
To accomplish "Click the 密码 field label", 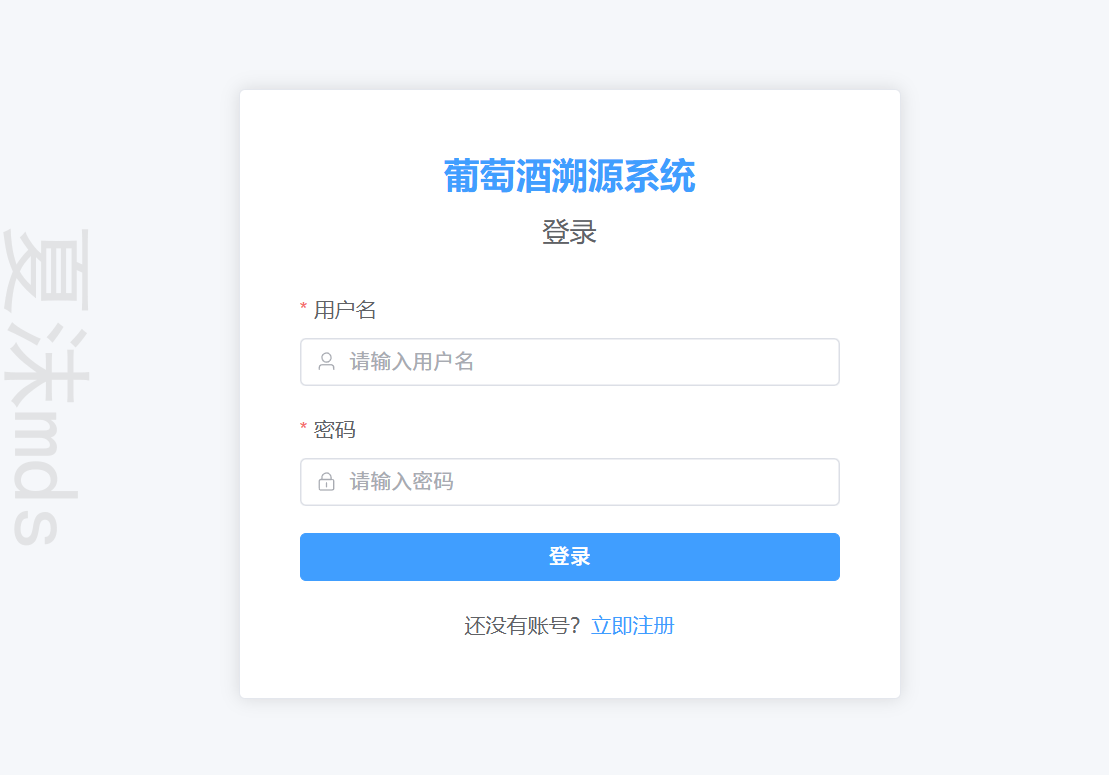I will click(x=334, y=429).
